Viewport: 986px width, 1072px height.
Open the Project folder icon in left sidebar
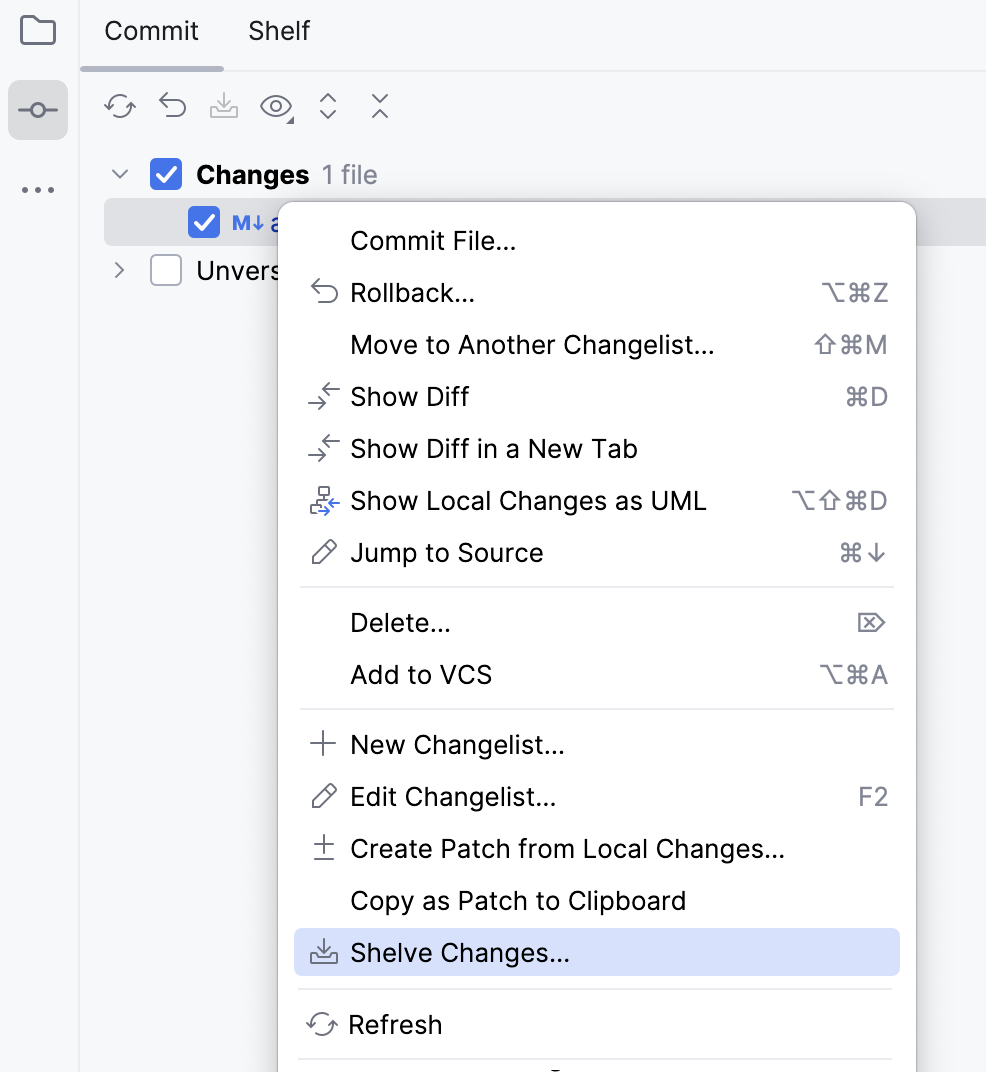(37, 31)
